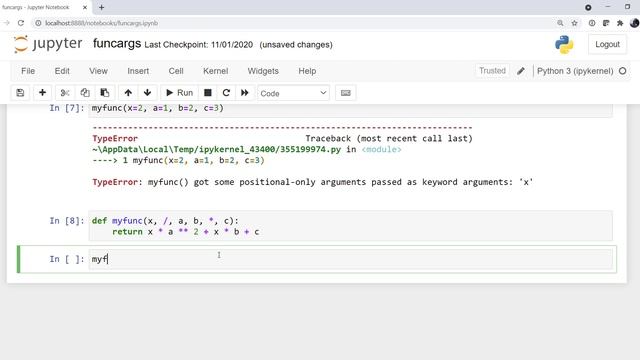Click the pencil edit mode icon
The width and height of the screenshot is (640, 360).
521,71
